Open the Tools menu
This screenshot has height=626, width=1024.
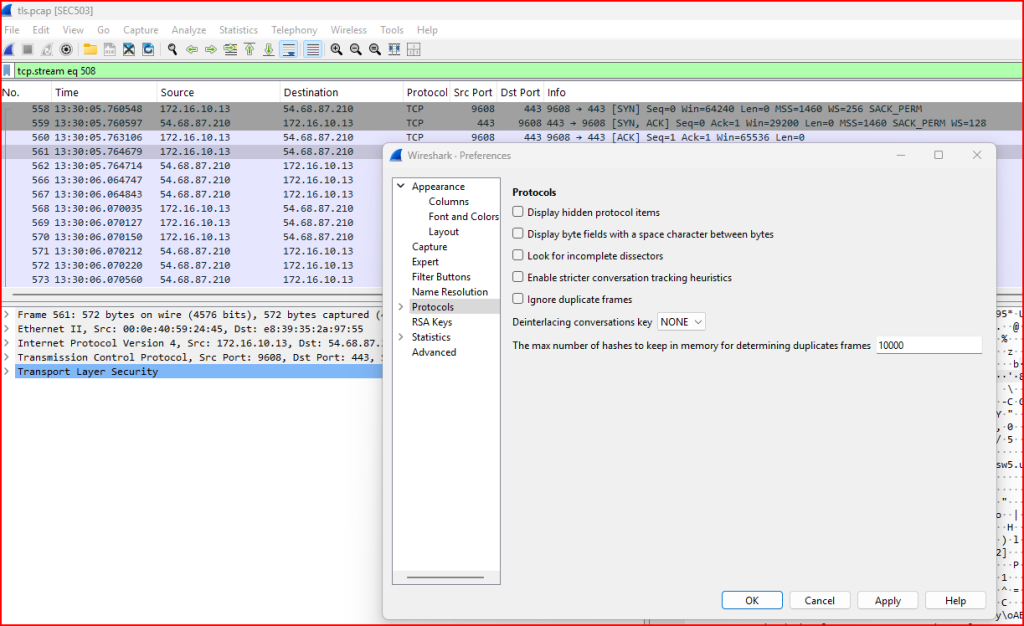click(391, 30)
